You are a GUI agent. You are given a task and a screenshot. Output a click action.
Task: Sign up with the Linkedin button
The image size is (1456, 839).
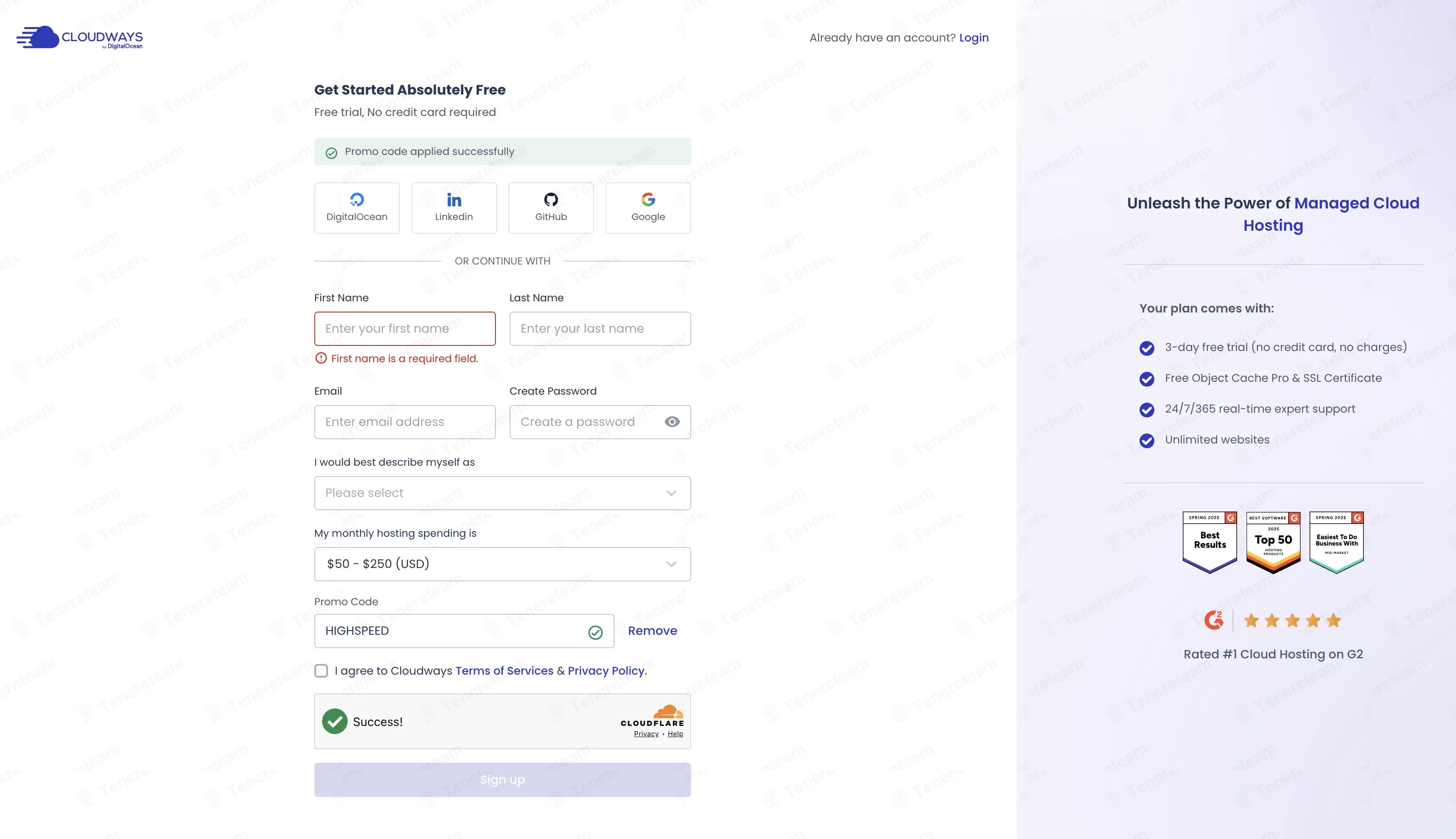click(454, 208)
